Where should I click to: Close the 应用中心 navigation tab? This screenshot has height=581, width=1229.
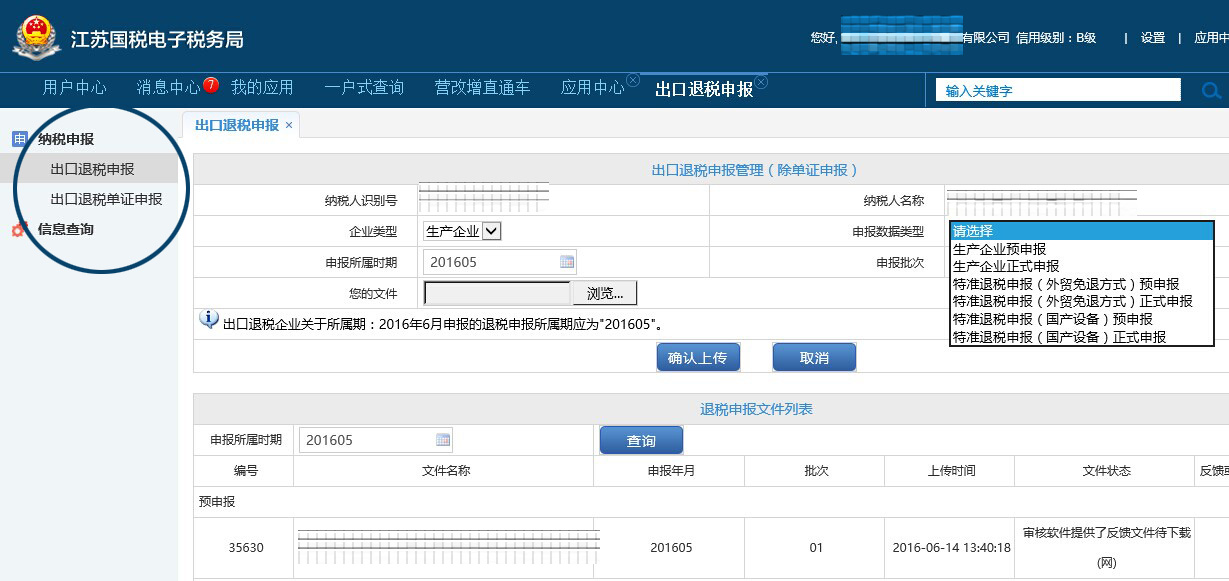[633, 80]
